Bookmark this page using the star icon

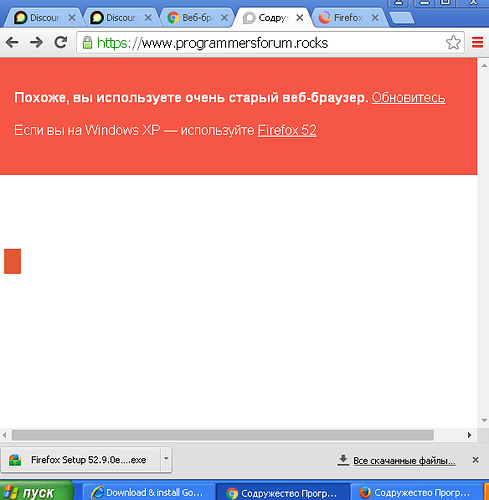(x=453, y=43)
